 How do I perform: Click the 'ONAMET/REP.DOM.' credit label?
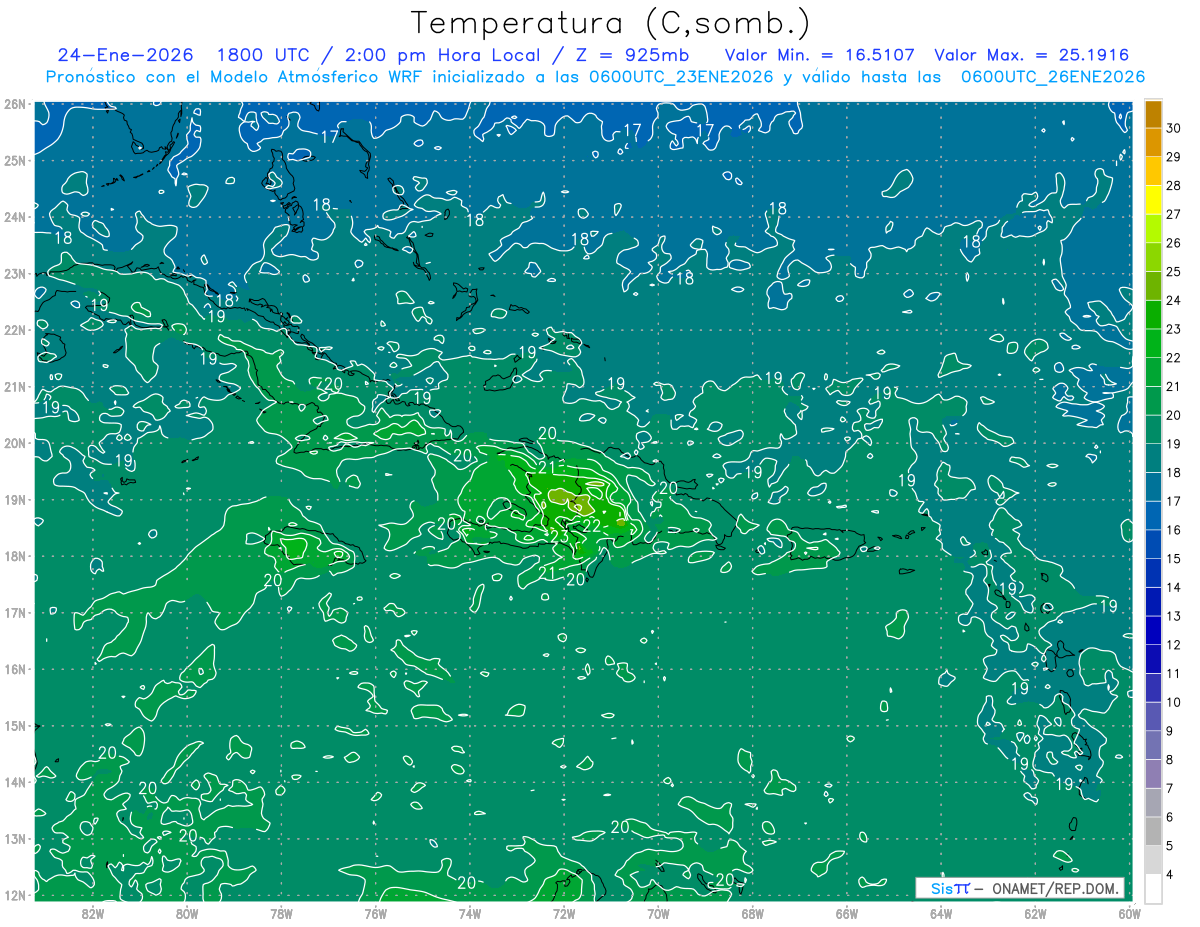(1054, 888)
